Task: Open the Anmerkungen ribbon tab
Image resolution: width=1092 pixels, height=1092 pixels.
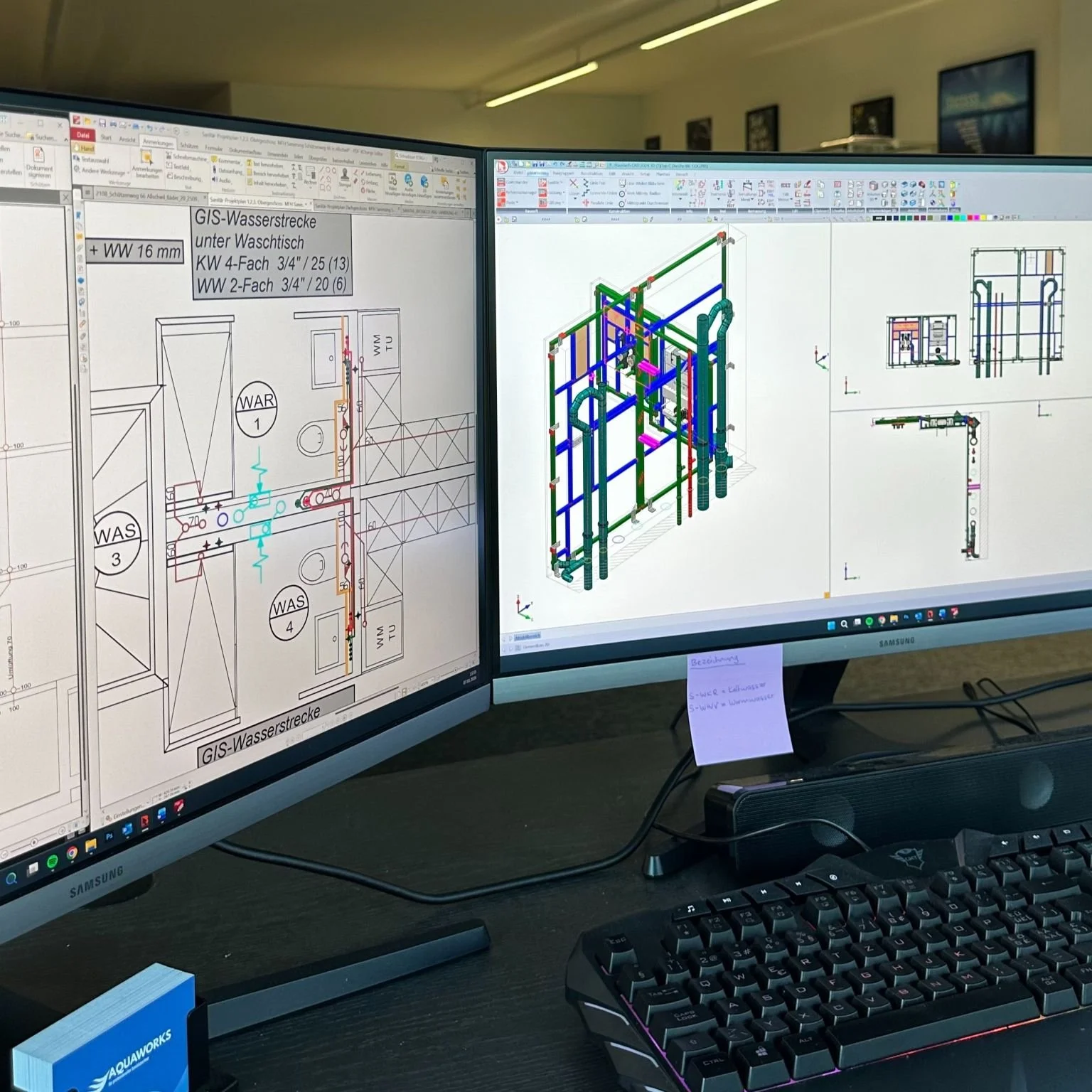Action: 157,143
